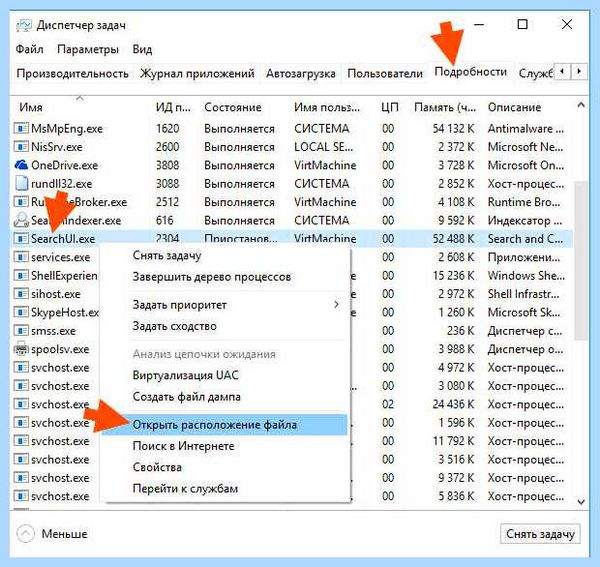Click the MsMpEng.exe process icon
The height and width of the screenshot is (567, 600).
21,128
